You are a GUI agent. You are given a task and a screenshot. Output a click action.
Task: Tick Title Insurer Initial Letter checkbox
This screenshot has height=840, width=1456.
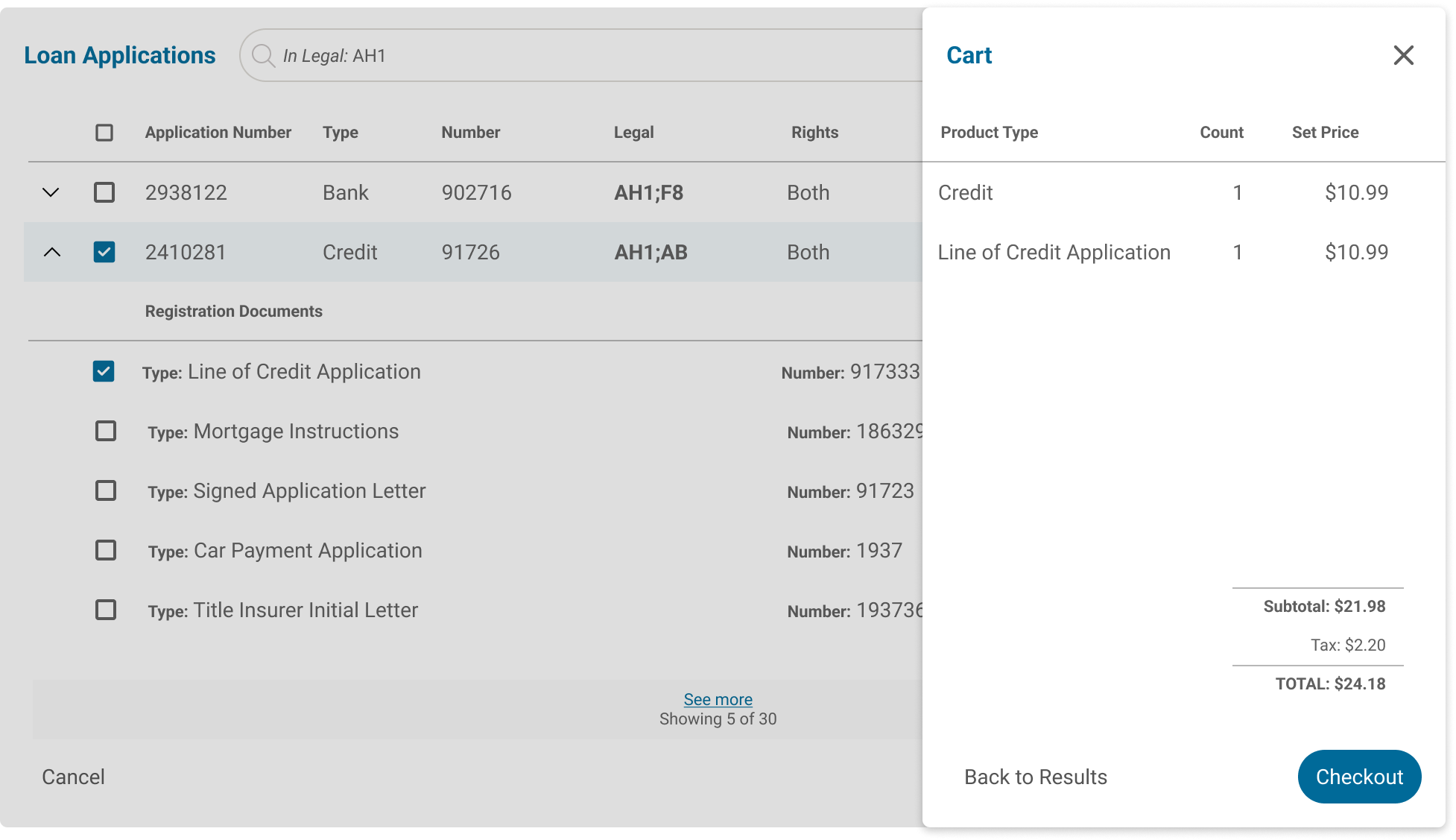click(106, 610)
